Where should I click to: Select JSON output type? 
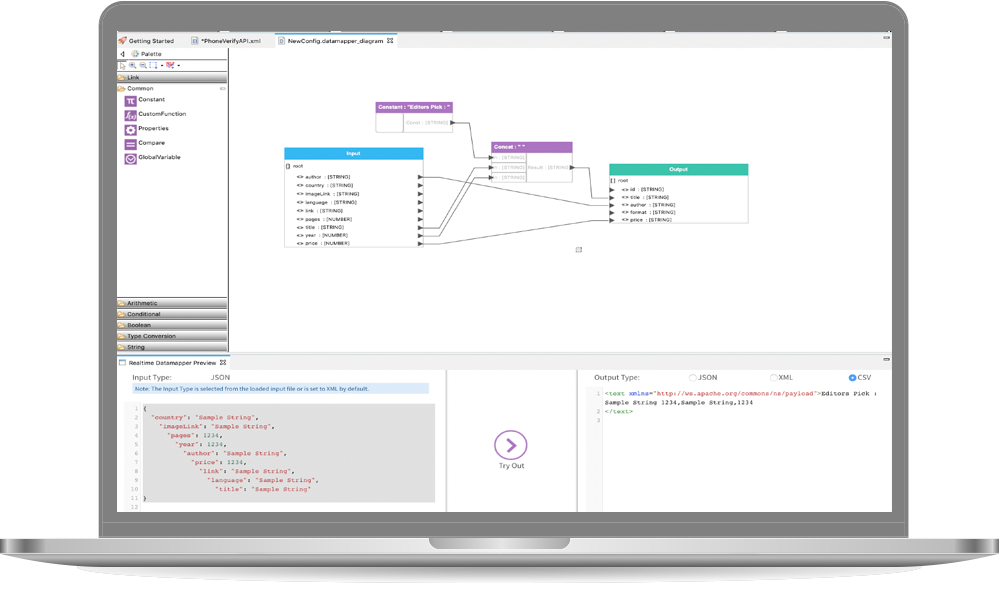tap(693, 378)
